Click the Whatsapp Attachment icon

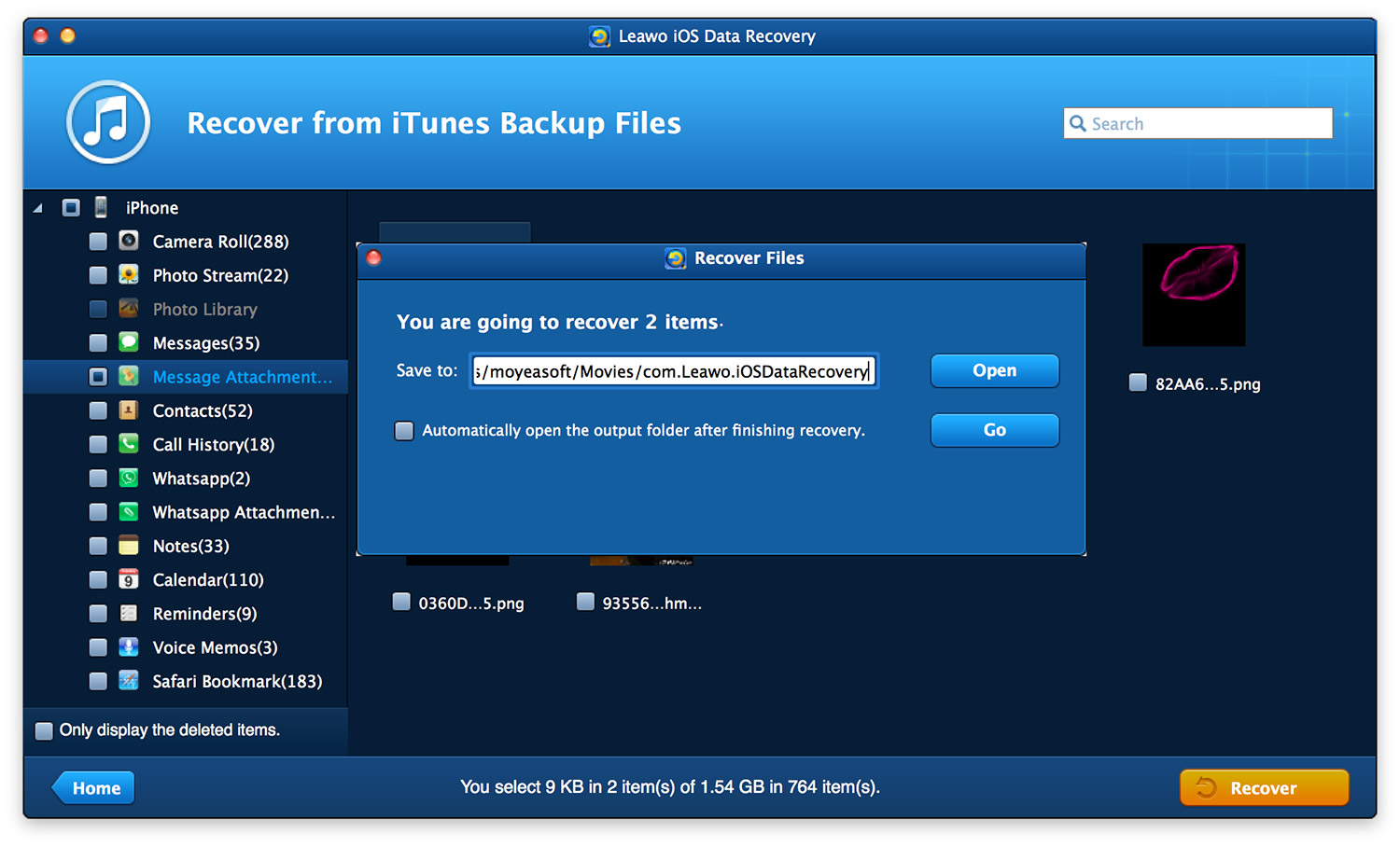(x=129, y=511)
